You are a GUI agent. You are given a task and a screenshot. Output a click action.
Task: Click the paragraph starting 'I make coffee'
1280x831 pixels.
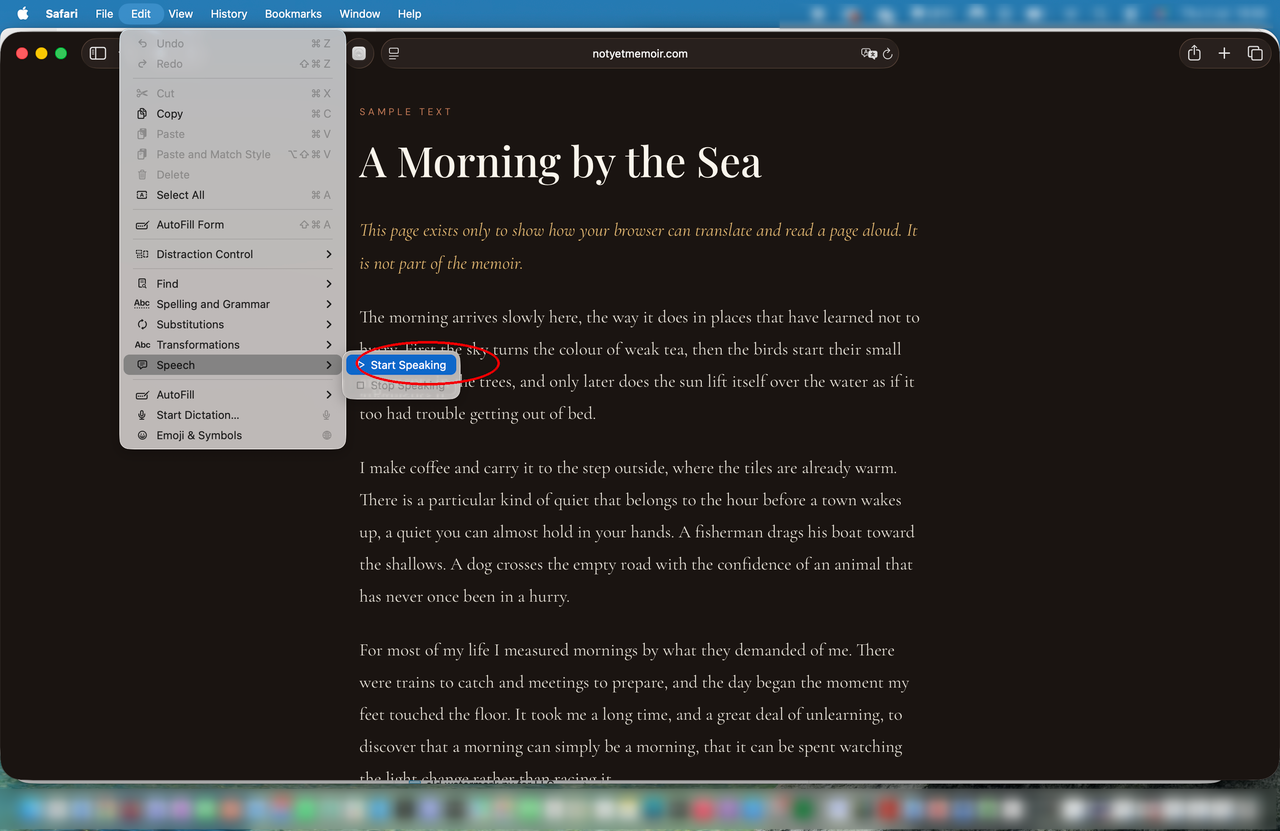tap(639, 532)
